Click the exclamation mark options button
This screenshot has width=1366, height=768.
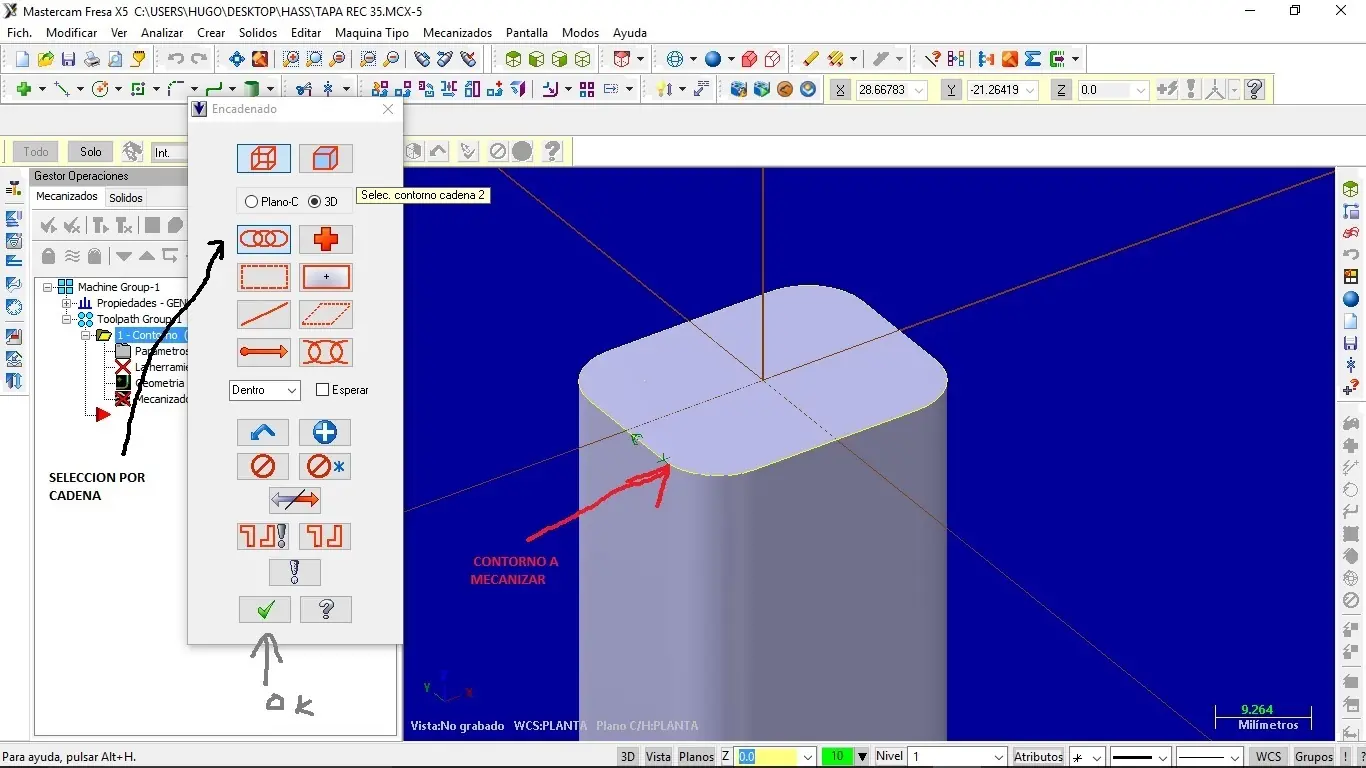pyautogui.click(x=295, y=572)
